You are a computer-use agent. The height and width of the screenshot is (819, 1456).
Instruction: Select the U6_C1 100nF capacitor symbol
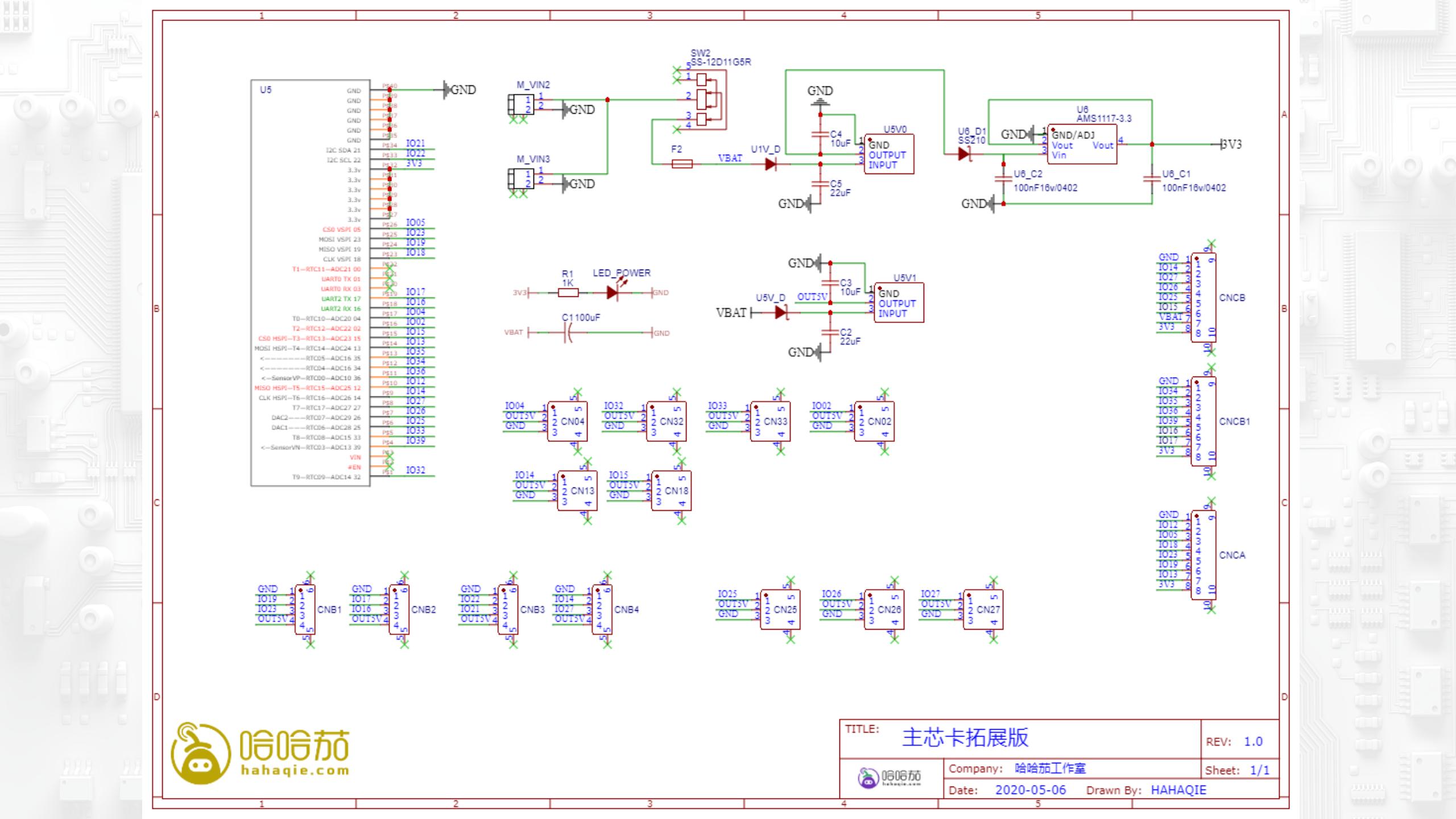pos(1152,178)
